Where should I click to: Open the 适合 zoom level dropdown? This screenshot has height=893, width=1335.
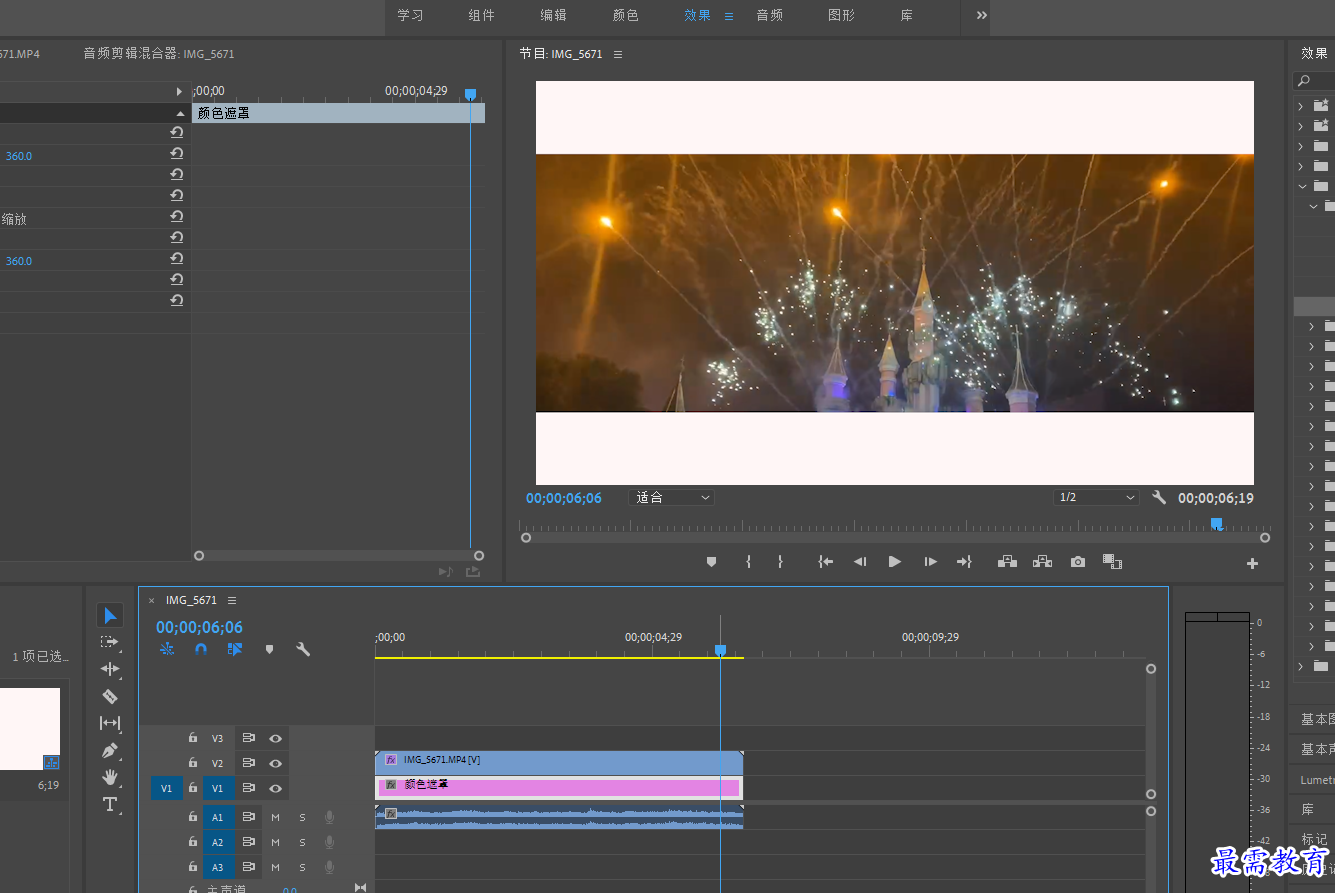tap(671, 497)
